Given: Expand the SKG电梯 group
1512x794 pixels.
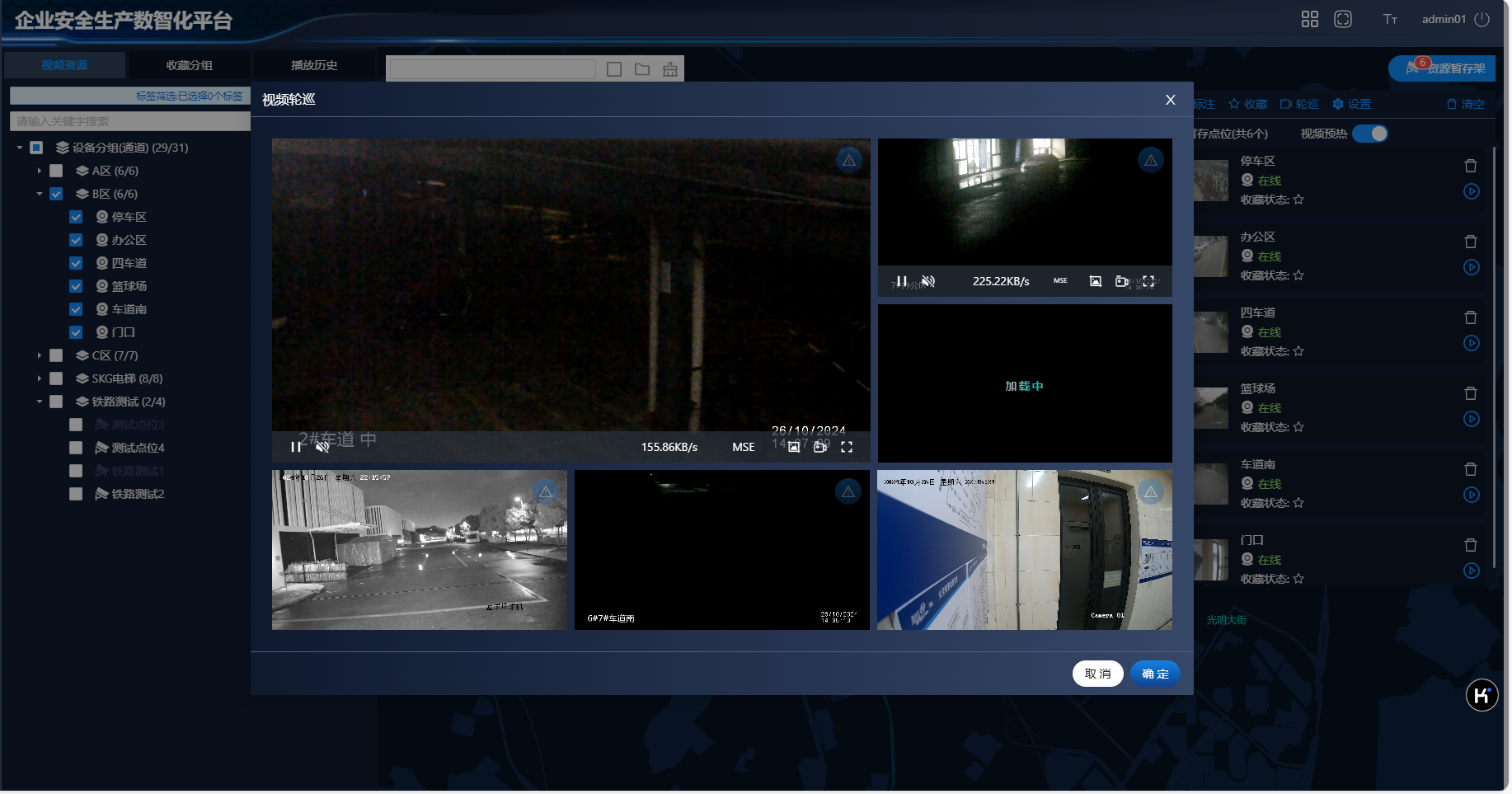Looking at the screenshot, I should [39, 378].
